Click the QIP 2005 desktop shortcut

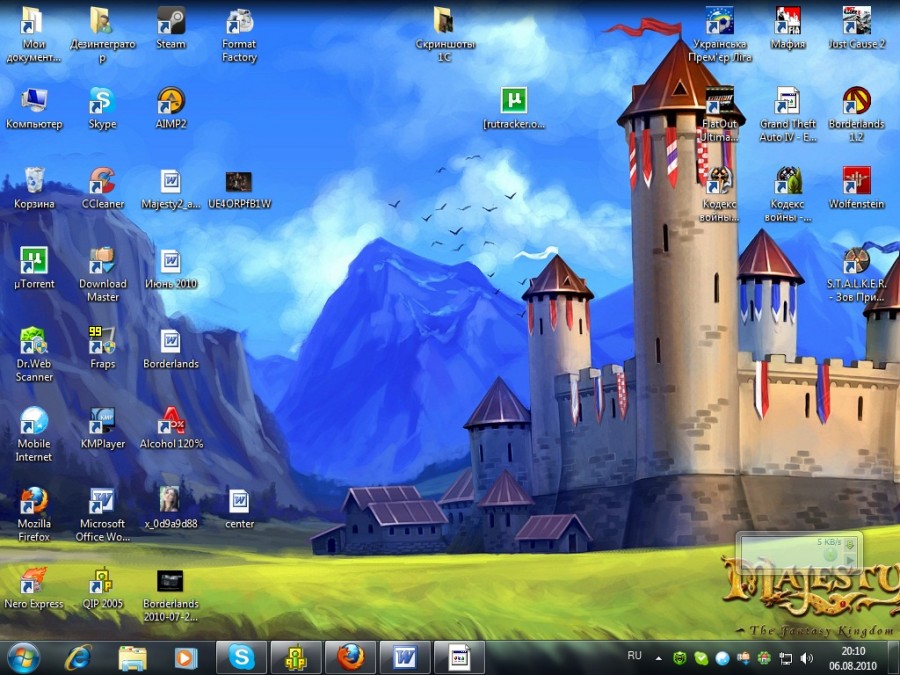click(103, 588)
